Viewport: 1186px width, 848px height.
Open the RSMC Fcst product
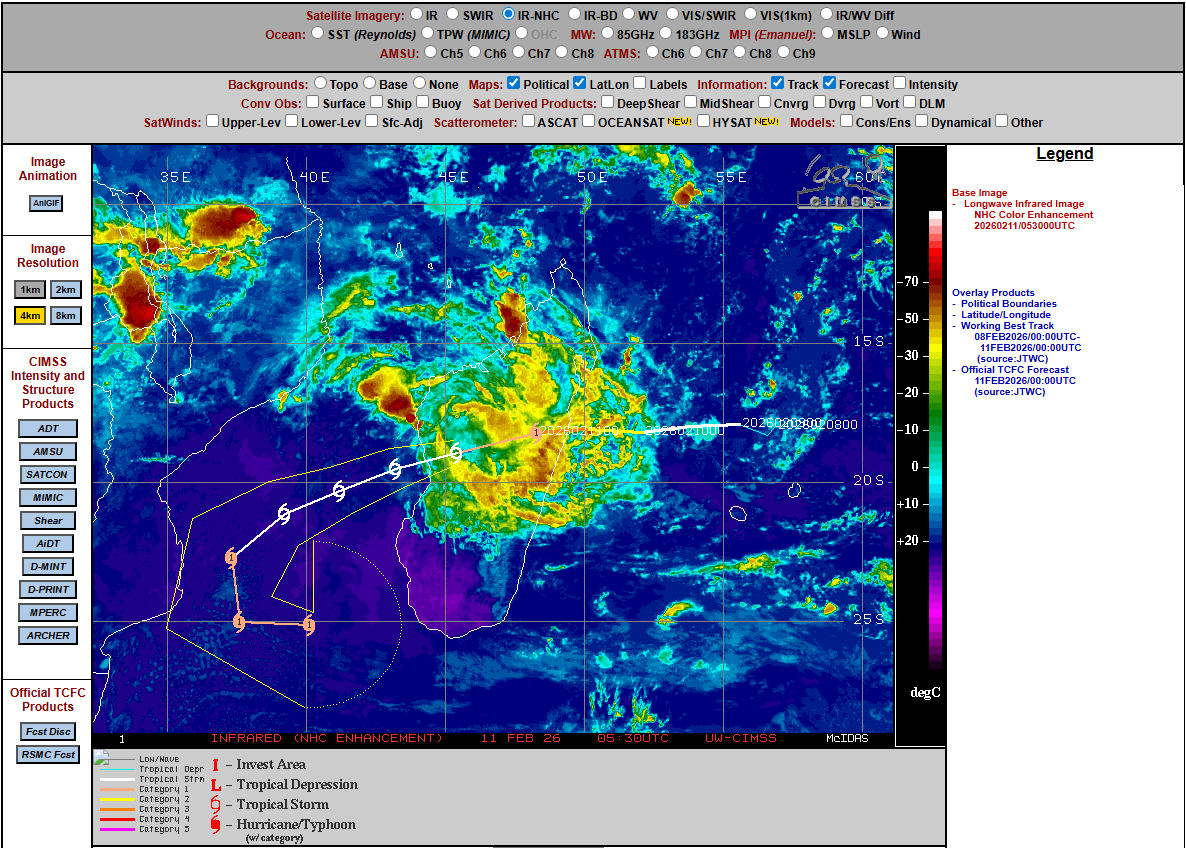(x=47, y=755)
